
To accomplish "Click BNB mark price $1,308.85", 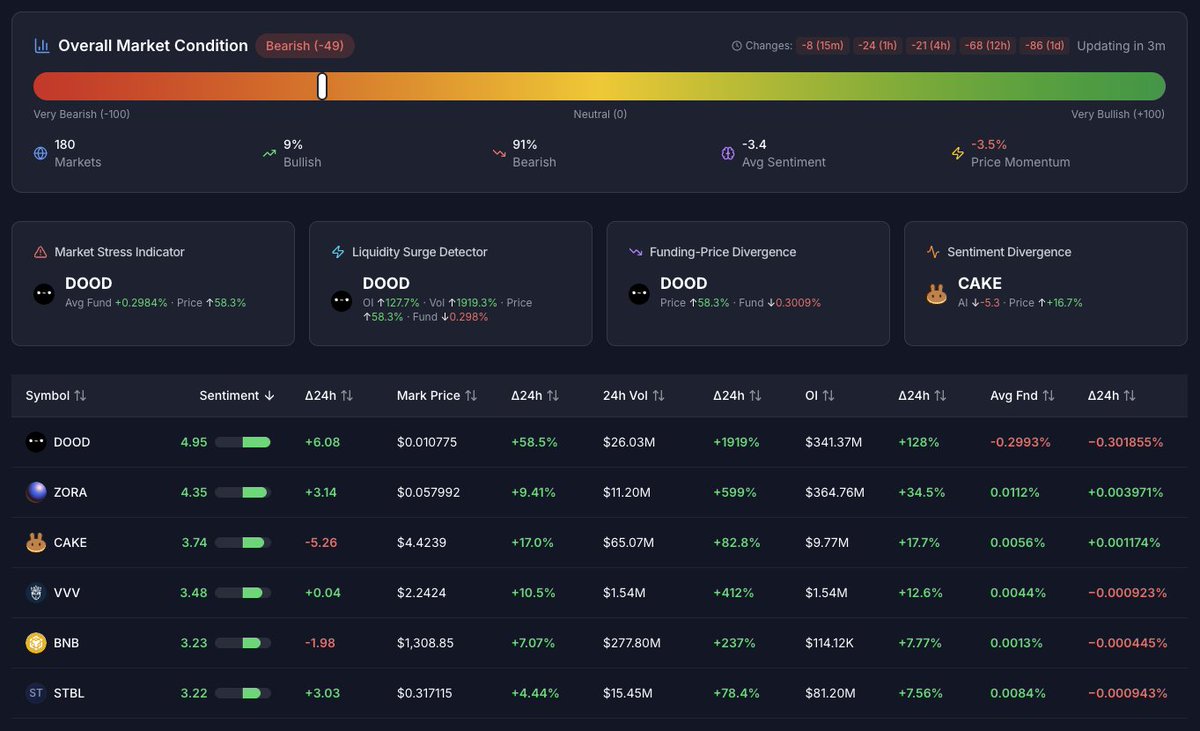I will coord(425,643).
